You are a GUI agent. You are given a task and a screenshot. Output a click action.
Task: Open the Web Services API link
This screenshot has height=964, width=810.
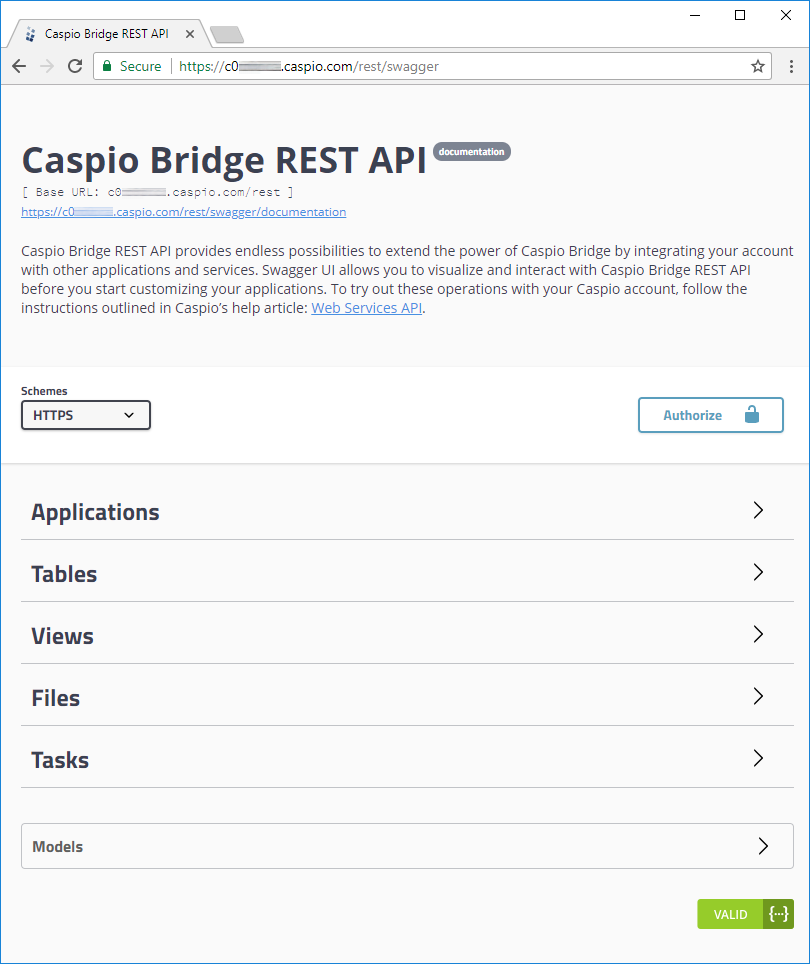[366, 308]
